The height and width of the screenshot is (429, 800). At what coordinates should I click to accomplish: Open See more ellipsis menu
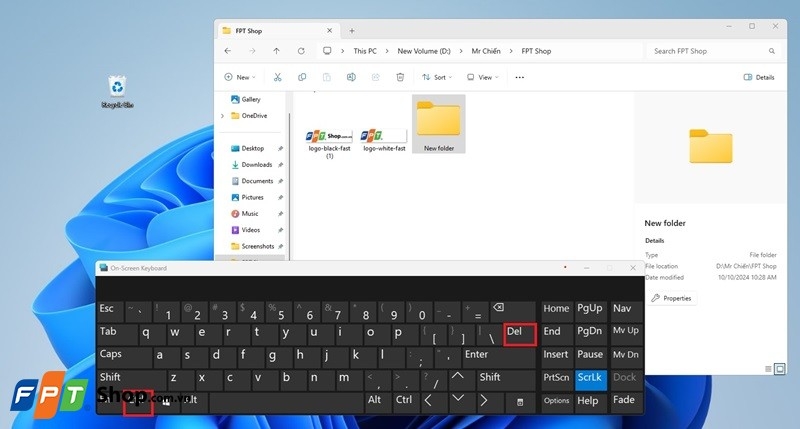[x=519, y=77]
